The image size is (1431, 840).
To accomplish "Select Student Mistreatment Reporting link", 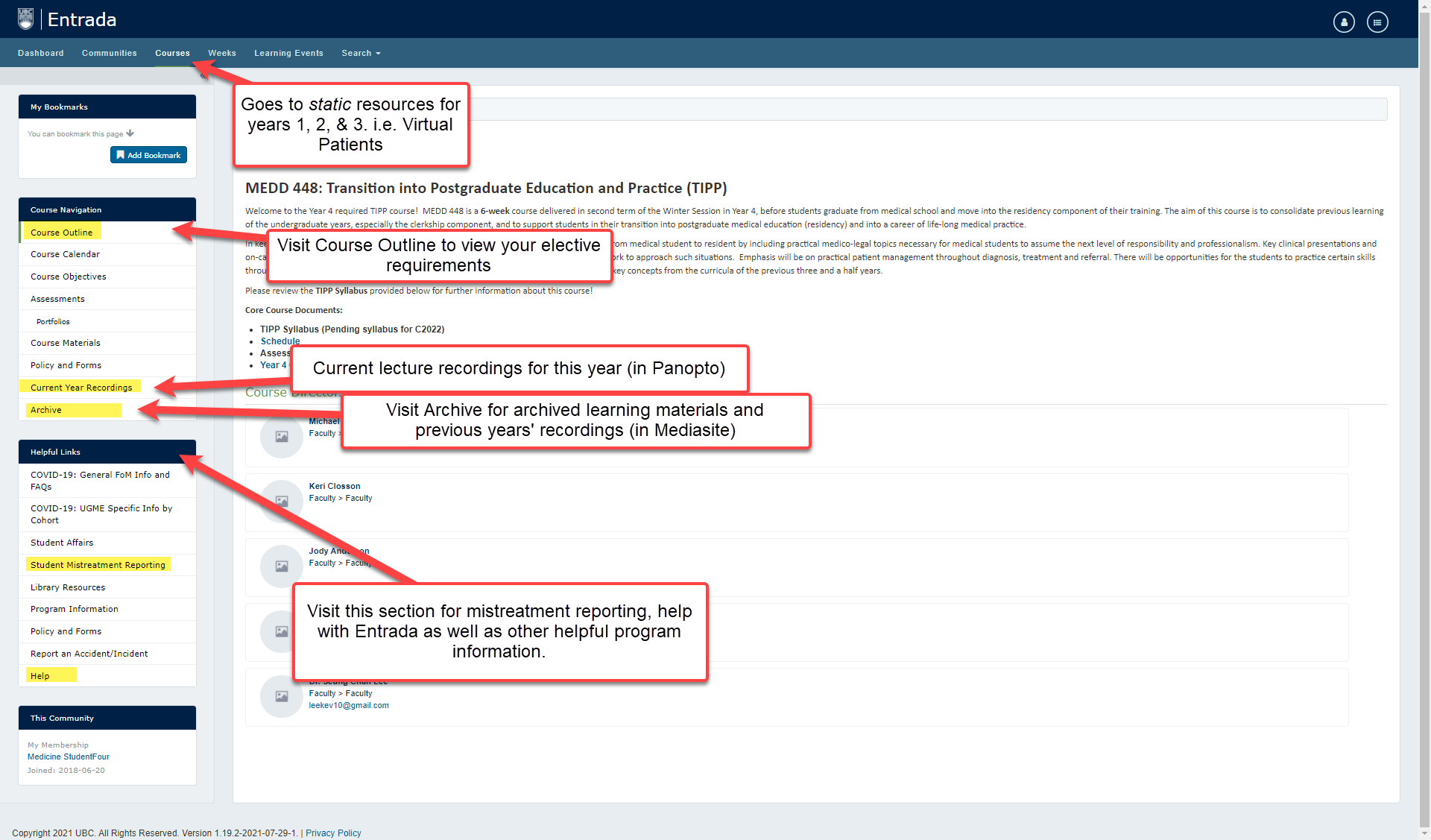I will tap(98, 565).
